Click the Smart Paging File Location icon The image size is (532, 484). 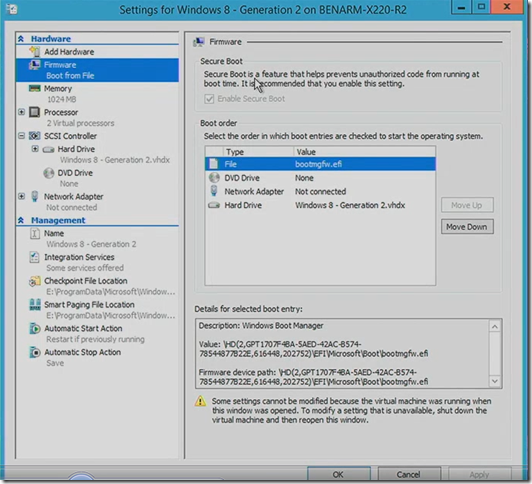pyautogui.click(x=35, y=305)
